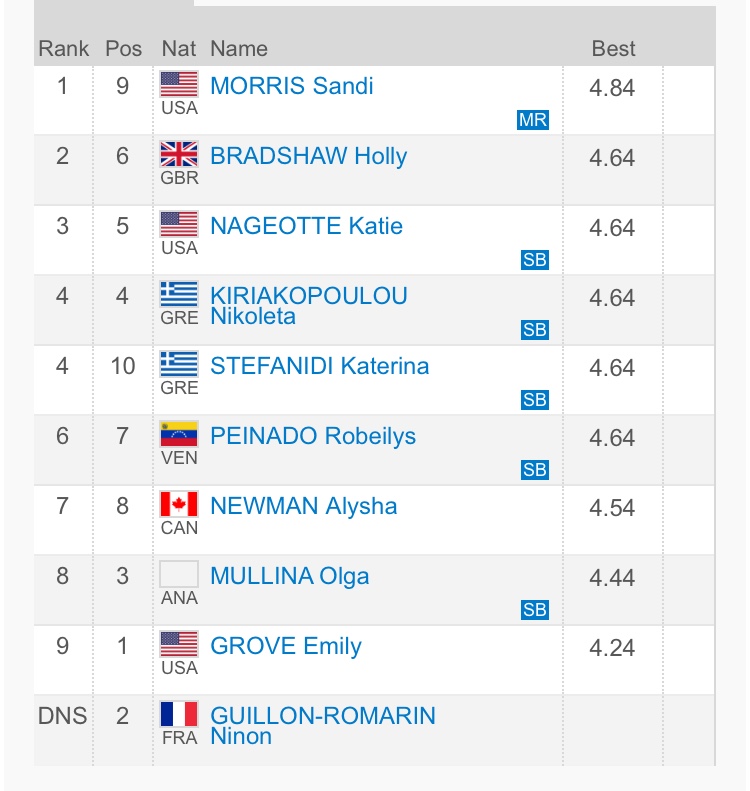The image size is (750, 791).
Task: Click the SB badge in Peinado's row
Action: click(x=535, y=470)
